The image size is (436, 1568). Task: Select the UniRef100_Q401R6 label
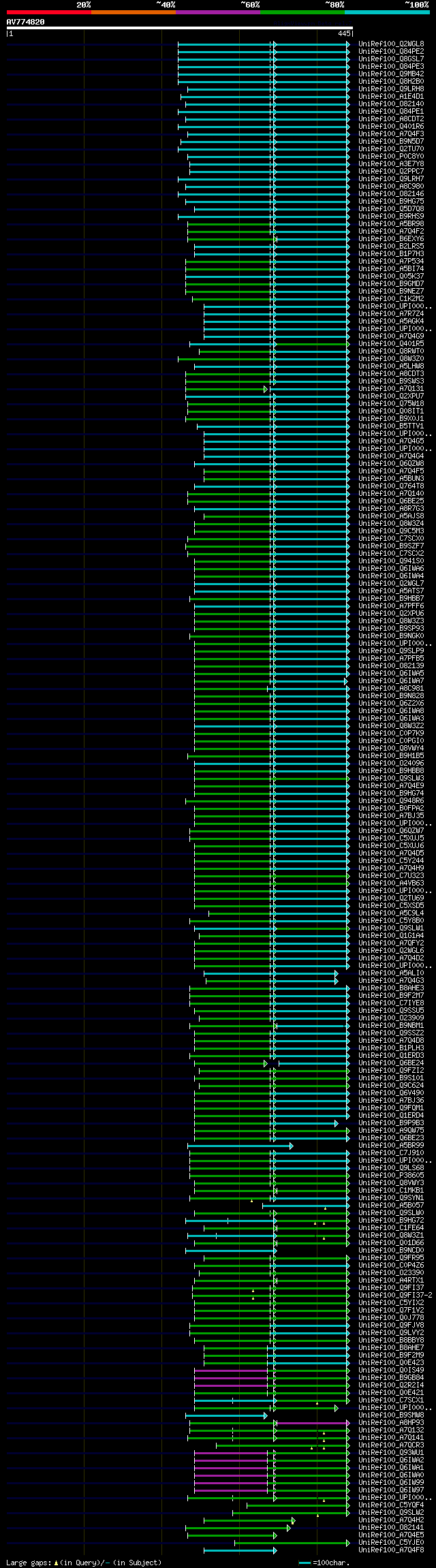coord(391,127)
